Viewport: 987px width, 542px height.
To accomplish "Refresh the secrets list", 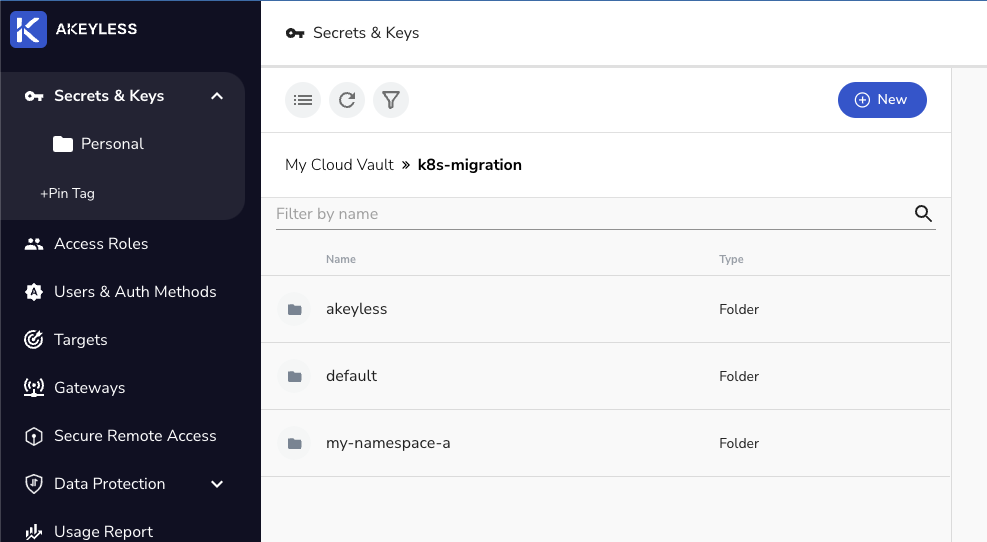I will tap(347, 100).
